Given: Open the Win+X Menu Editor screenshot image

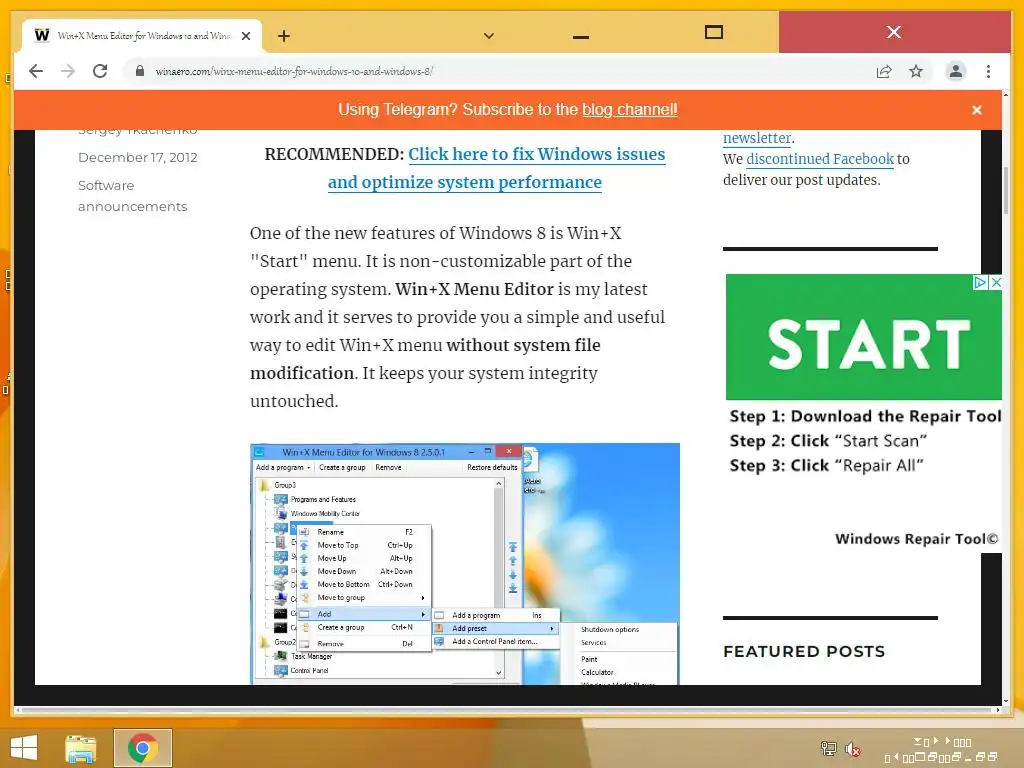Looking at the screenshot, I should tap(464, 564).
